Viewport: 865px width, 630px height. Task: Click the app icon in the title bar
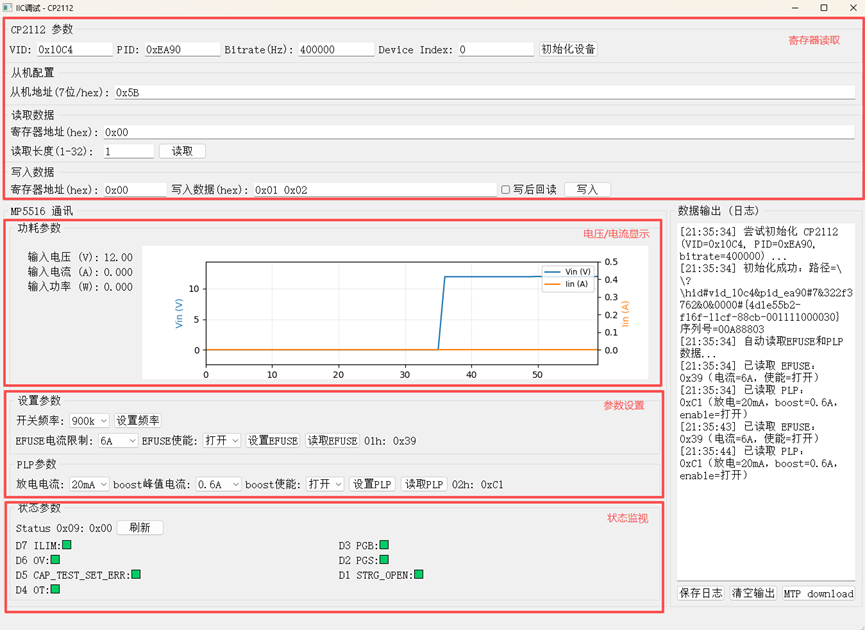tap(7, 7)
